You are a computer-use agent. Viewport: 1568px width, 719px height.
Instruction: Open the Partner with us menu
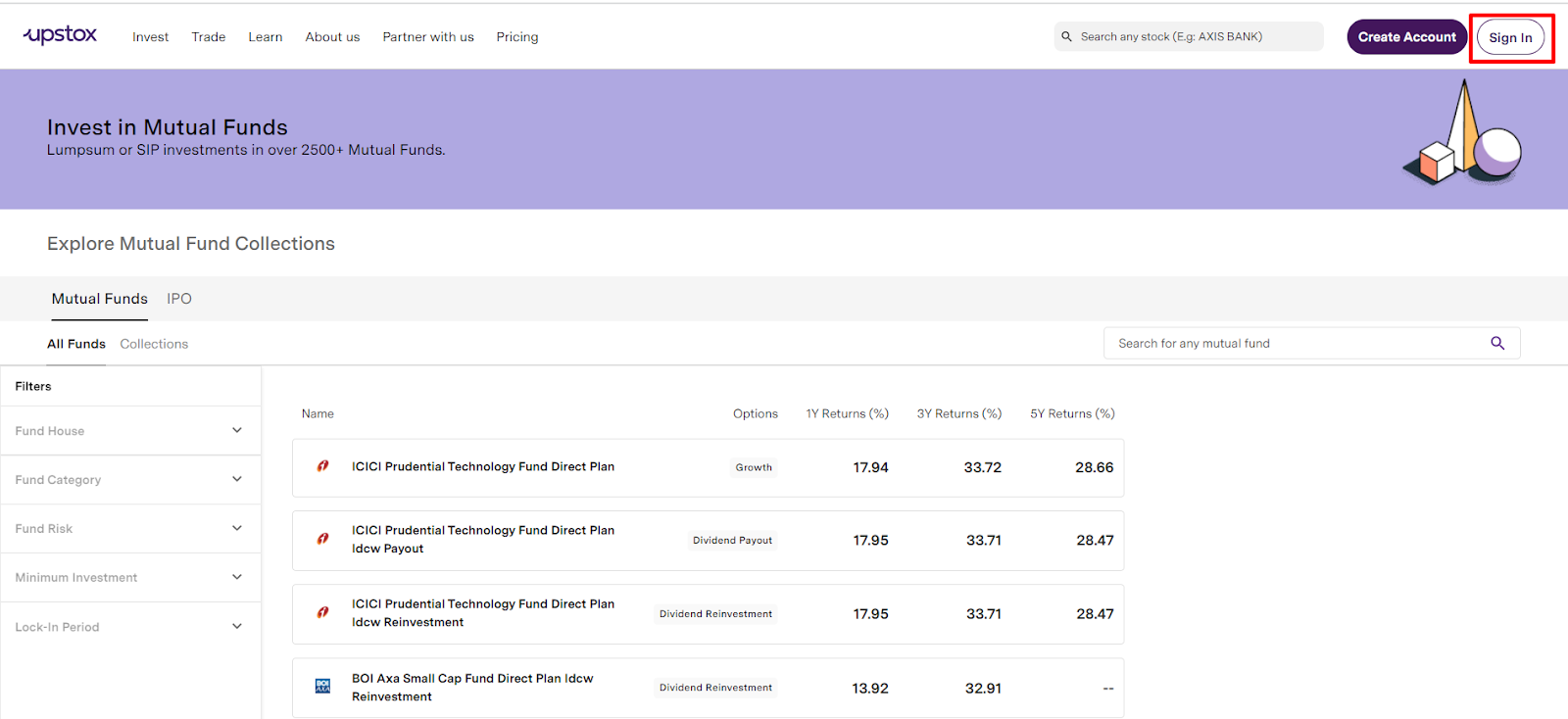pos(428,37)
